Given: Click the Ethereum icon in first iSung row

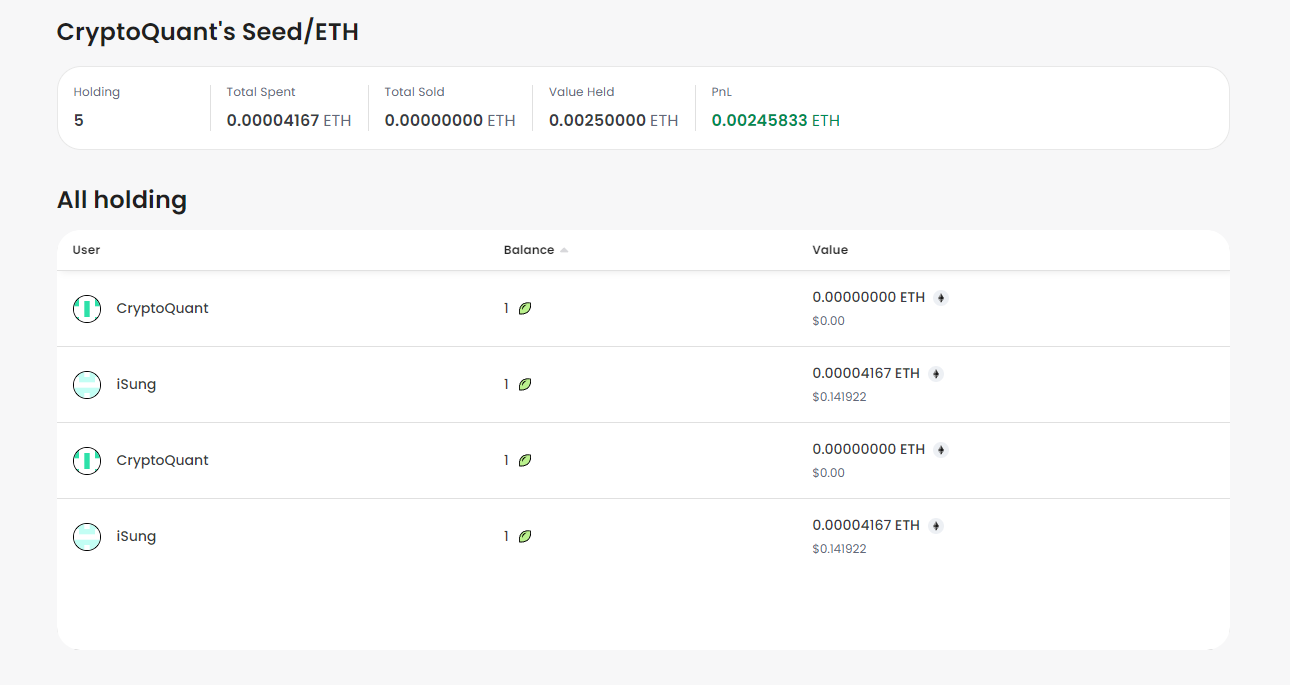Looking at the screenshot, I should click(x=936, y=374).
